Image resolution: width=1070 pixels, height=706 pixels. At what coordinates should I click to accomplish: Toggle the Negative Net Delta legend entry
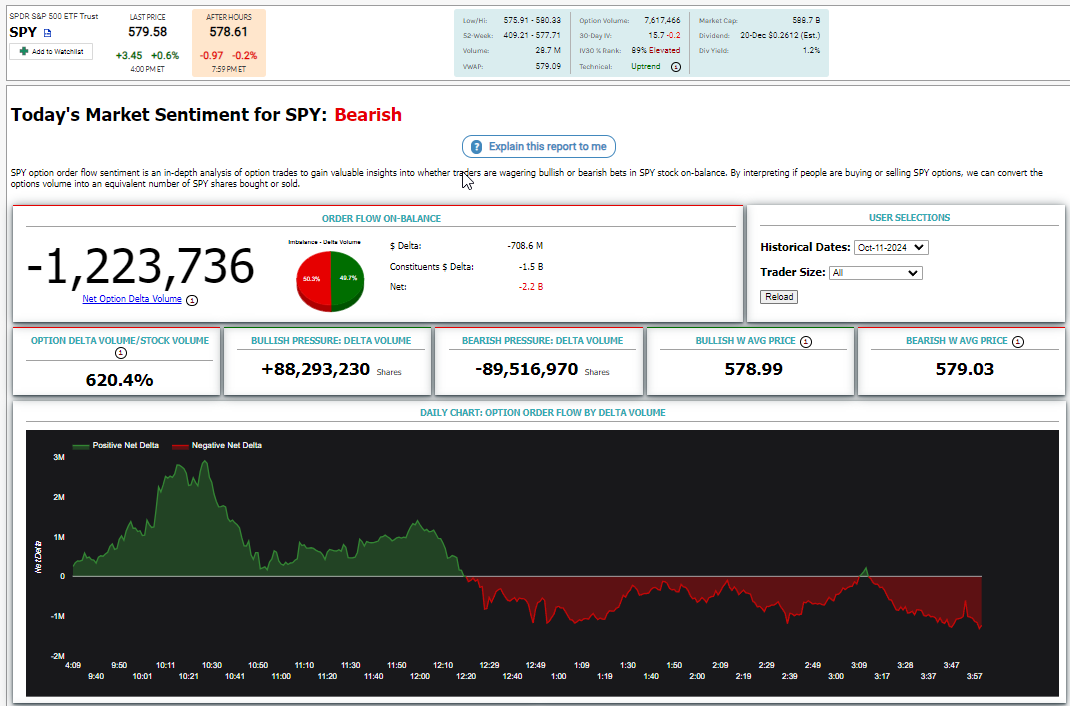click(x=217, y=445)
